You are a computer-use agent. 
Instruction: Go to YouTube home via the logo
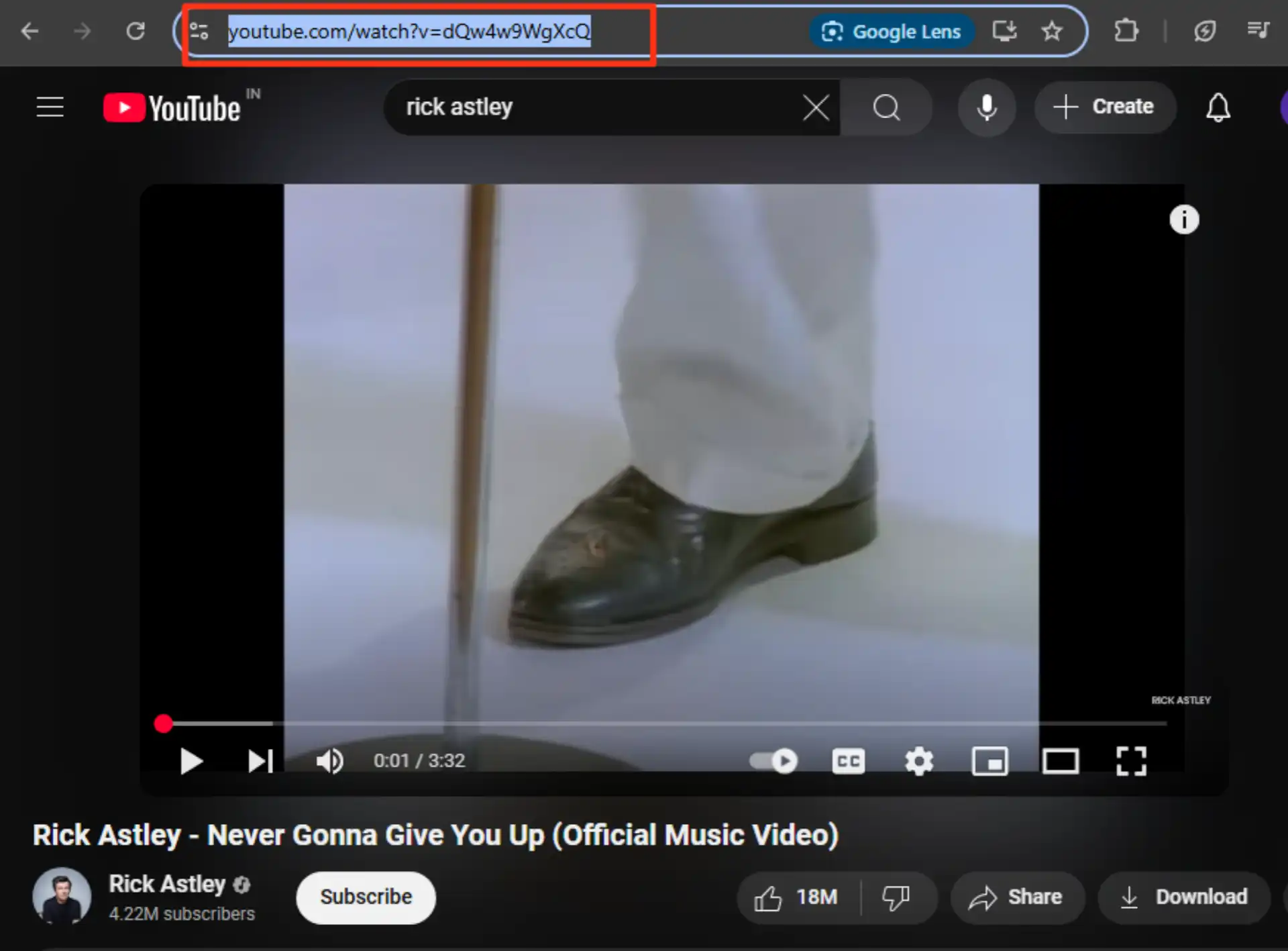tap(172, 108)
